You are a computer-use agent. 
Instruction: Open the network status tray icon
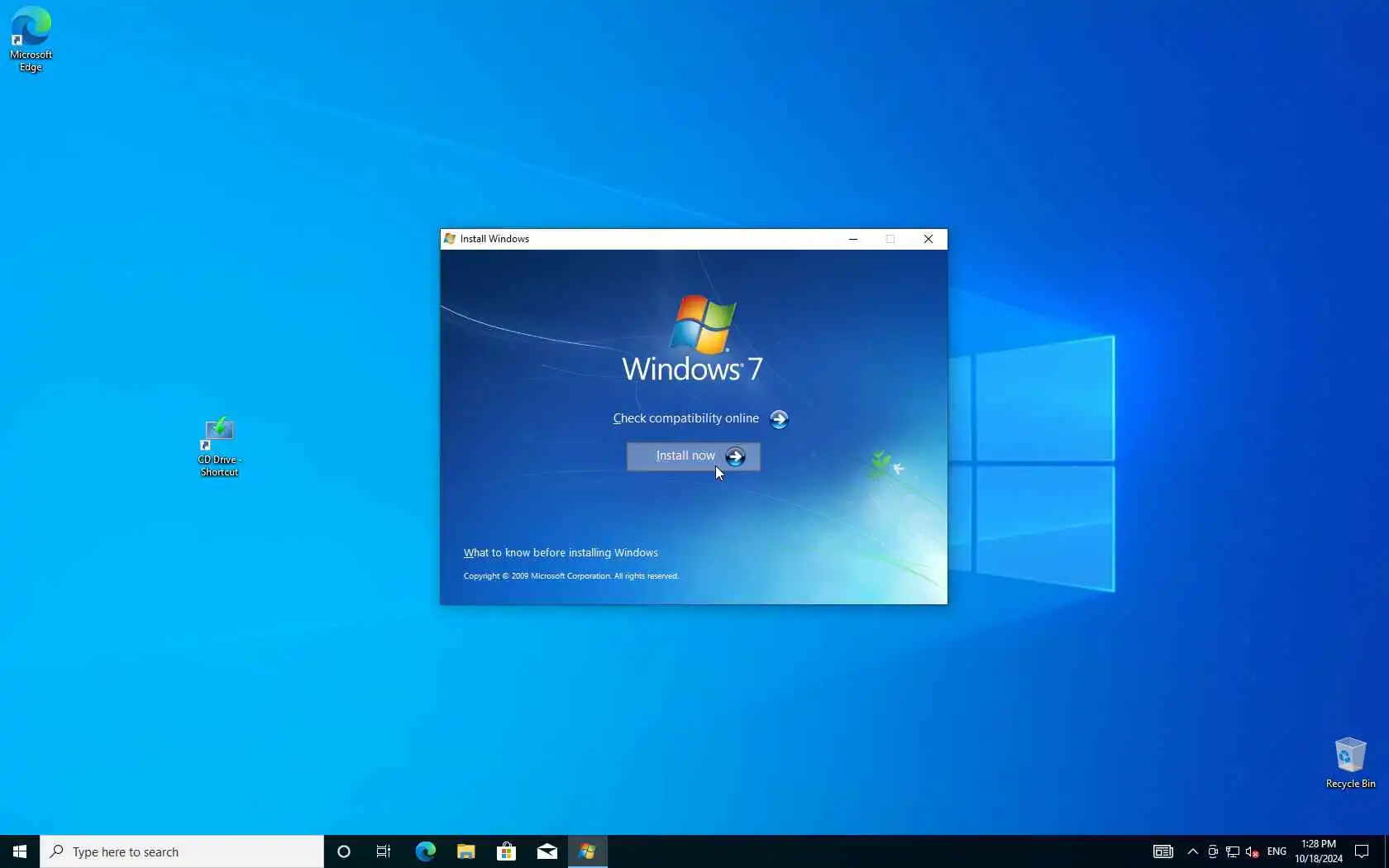[1233, 851]
